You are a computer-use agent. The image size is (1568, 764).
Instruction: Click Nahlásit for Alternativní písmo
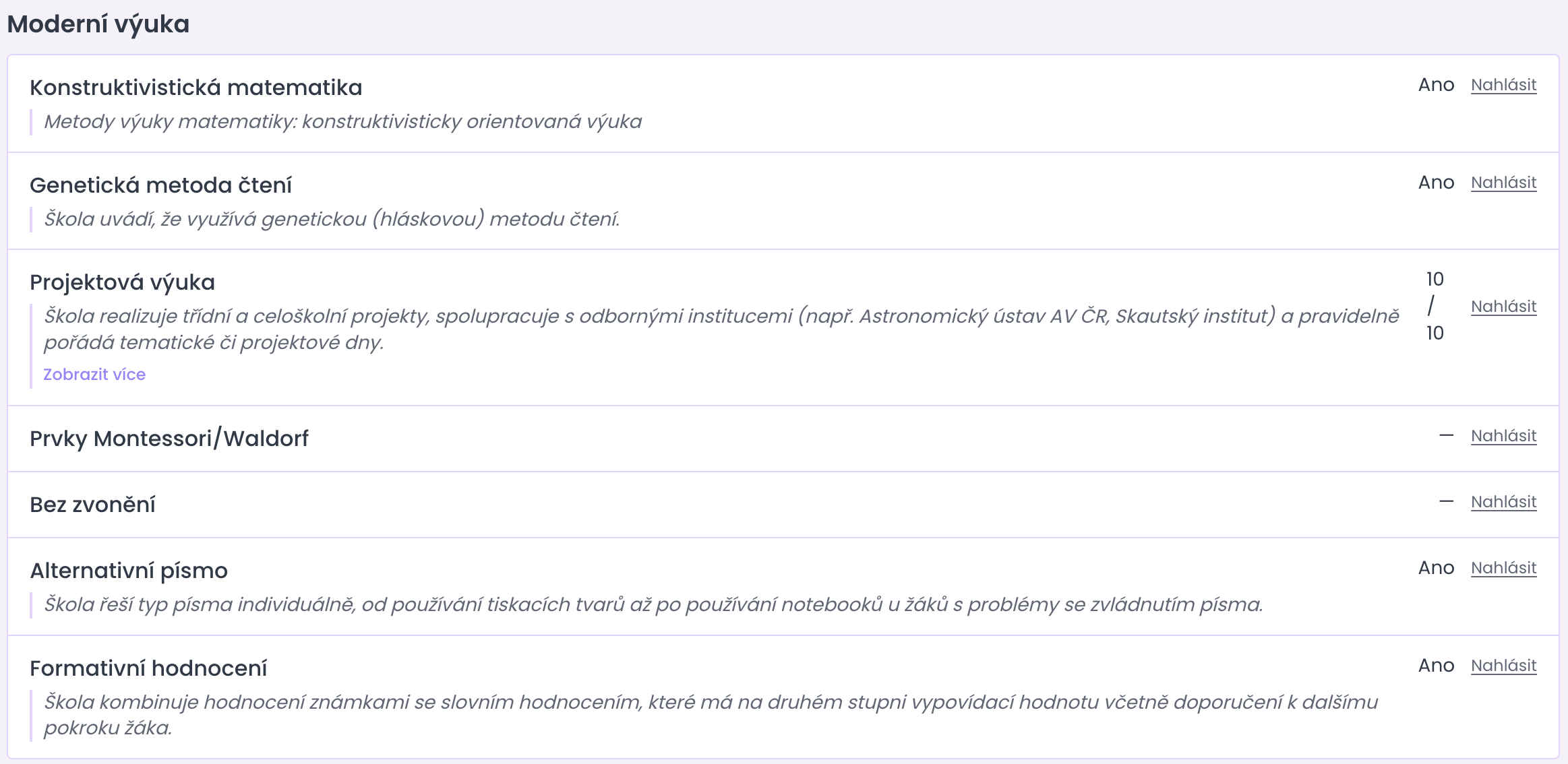tap(1503, 568)
